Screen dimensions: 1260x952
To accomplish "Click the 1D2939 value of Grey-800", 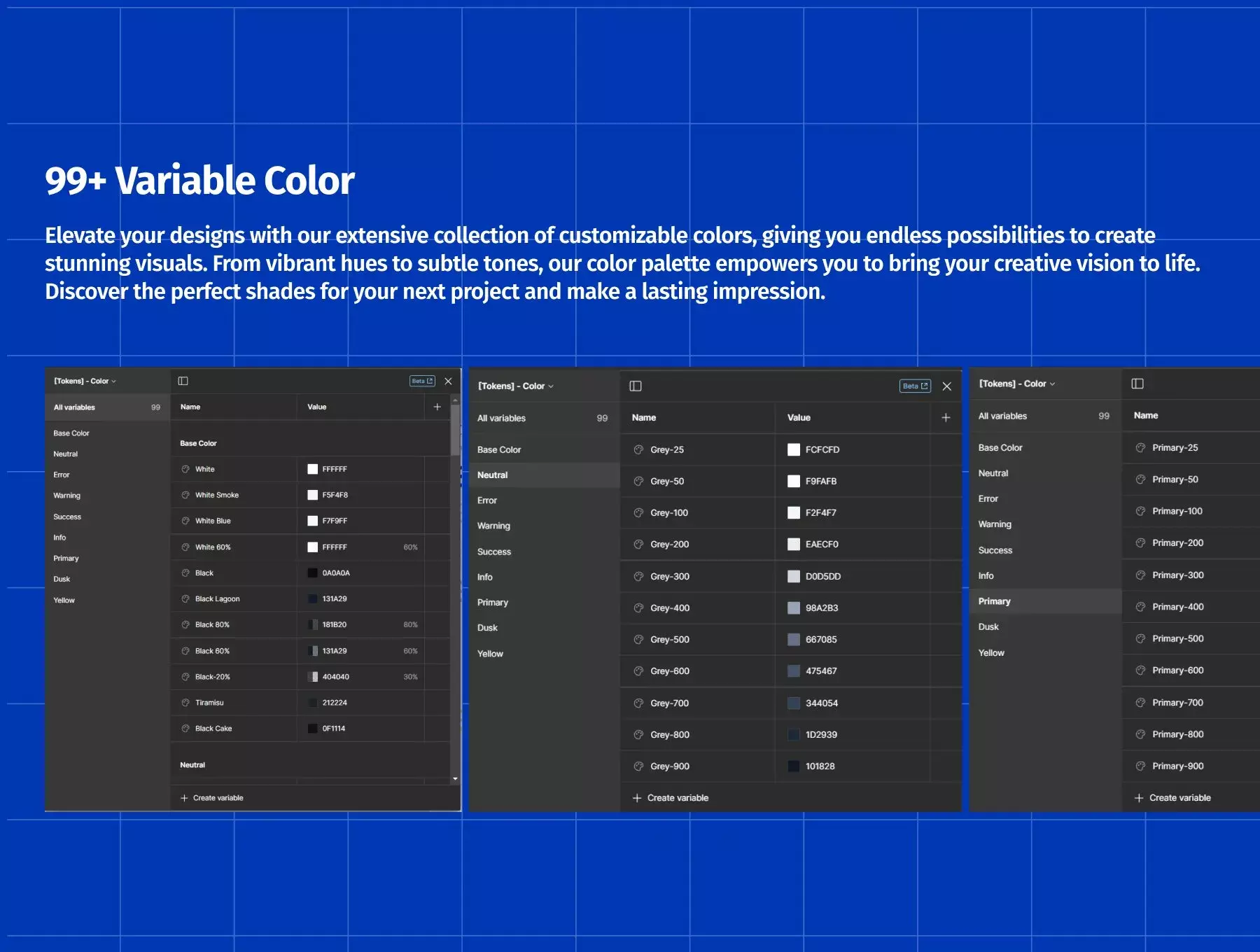I will coord(821,734).
